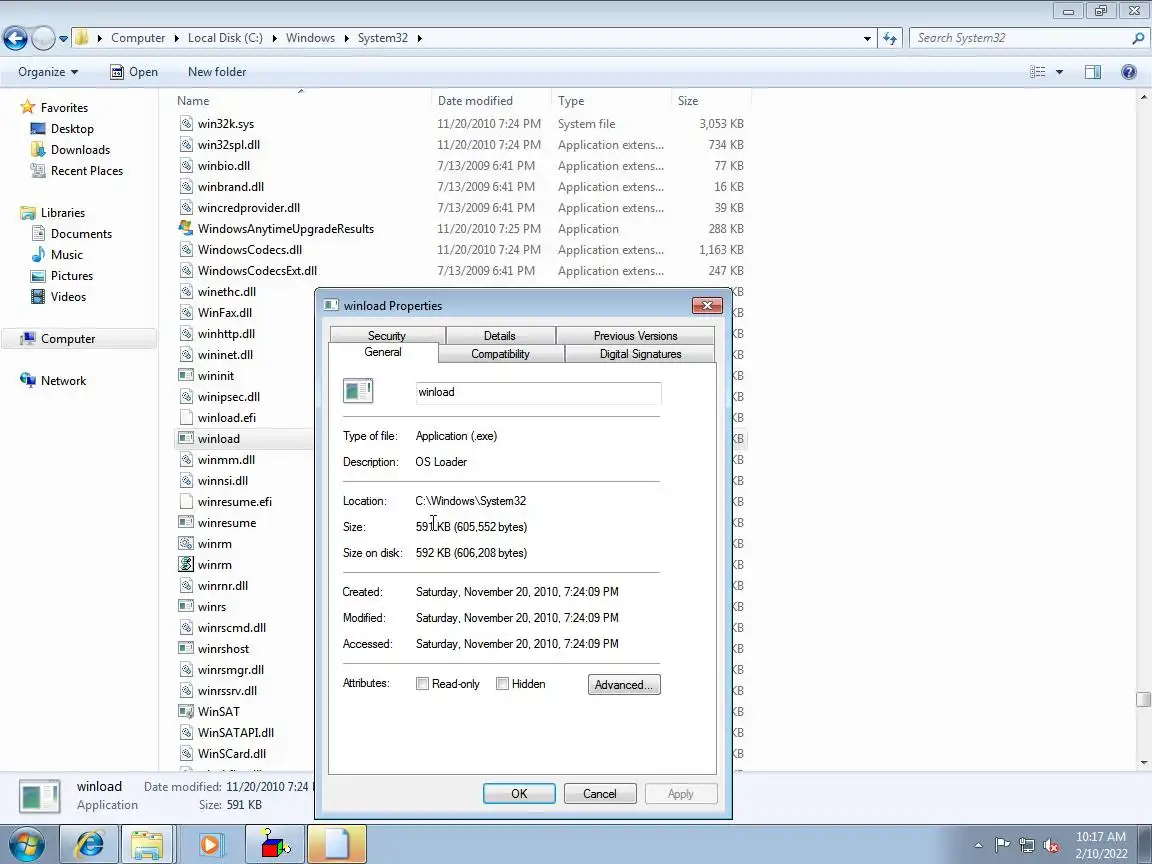Open the recent pages dropdown arrow

(63, 38)
